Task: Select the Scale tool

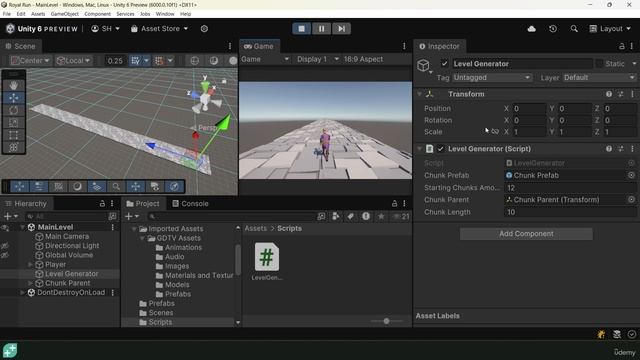Action: [x=14, y=122]
